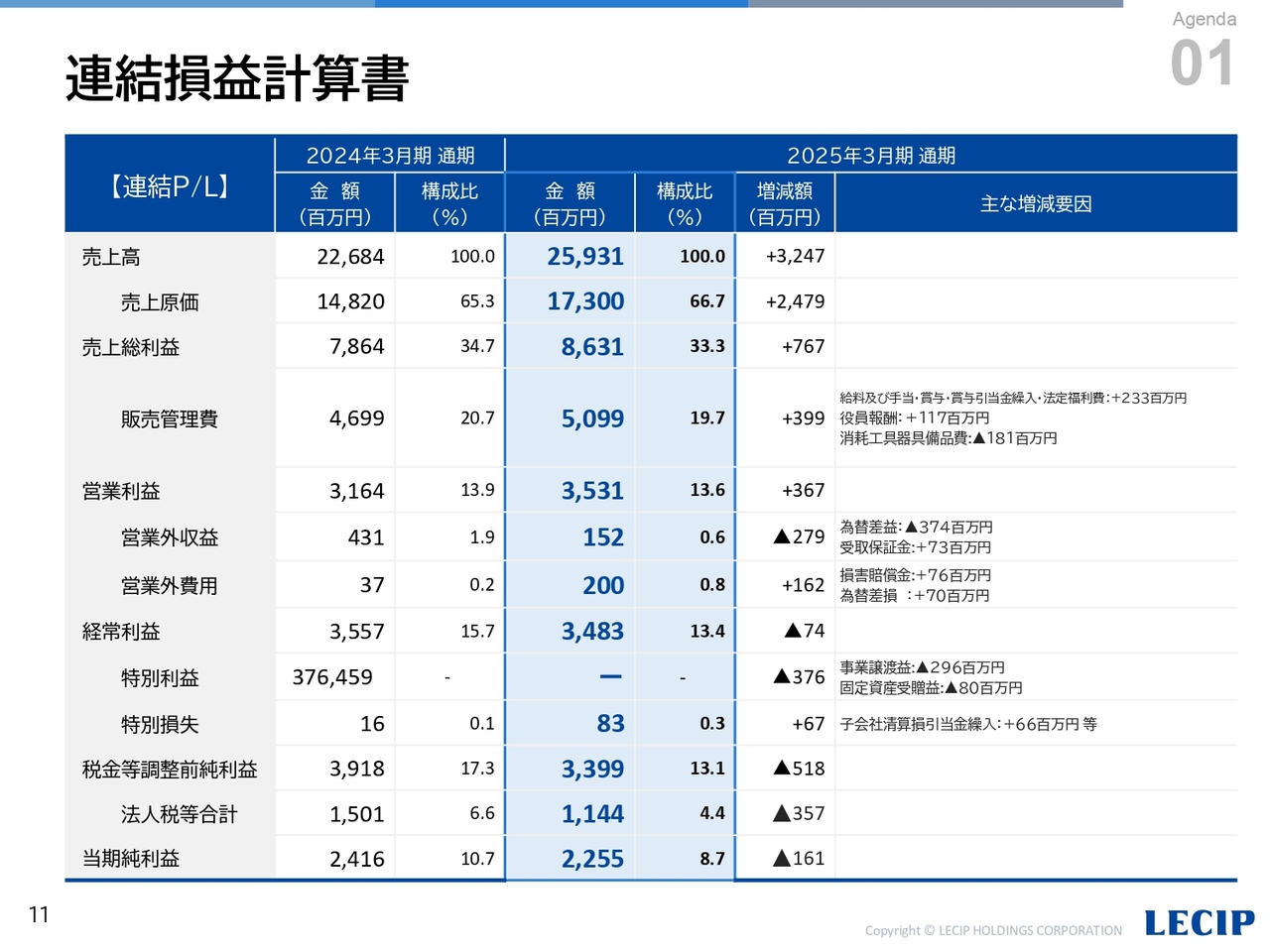Click the 2,416 net profit value
The width and height of the screenshot is (1270, 952).
(x=357, y=859)
